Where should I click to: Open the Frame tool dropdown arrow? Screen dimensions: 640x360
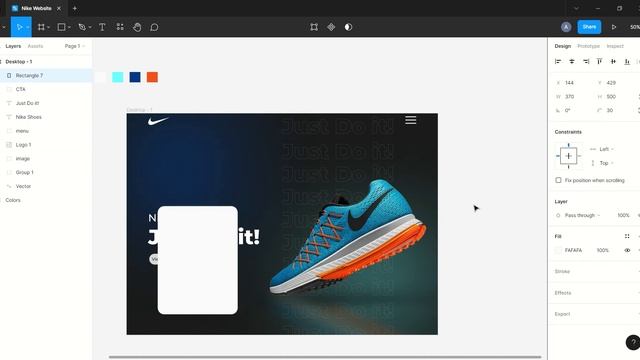coord(49,27)
